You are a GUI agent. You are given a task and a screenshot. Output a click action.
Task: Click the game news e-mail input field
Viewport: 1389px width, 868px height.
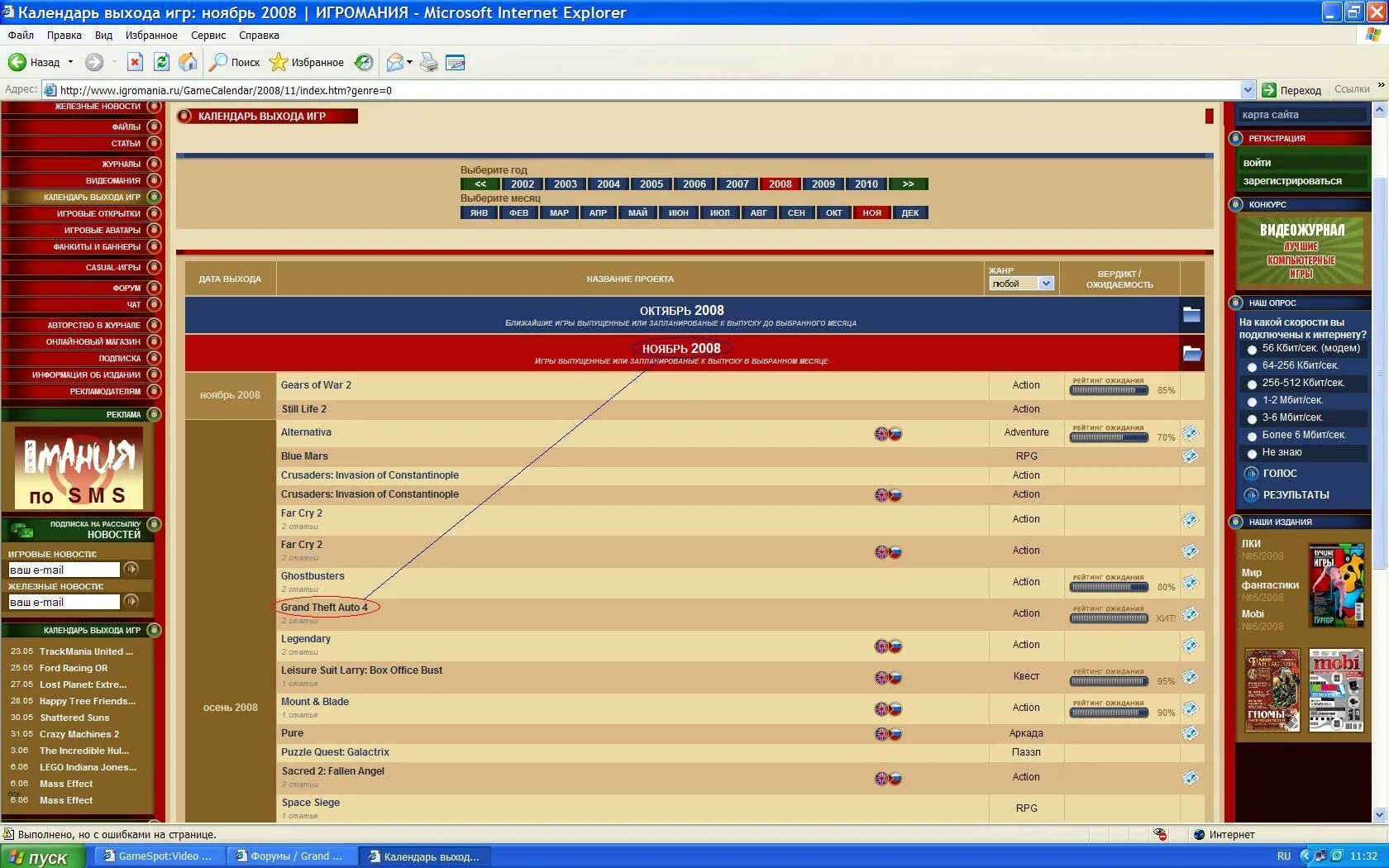[x=64, y=570]
